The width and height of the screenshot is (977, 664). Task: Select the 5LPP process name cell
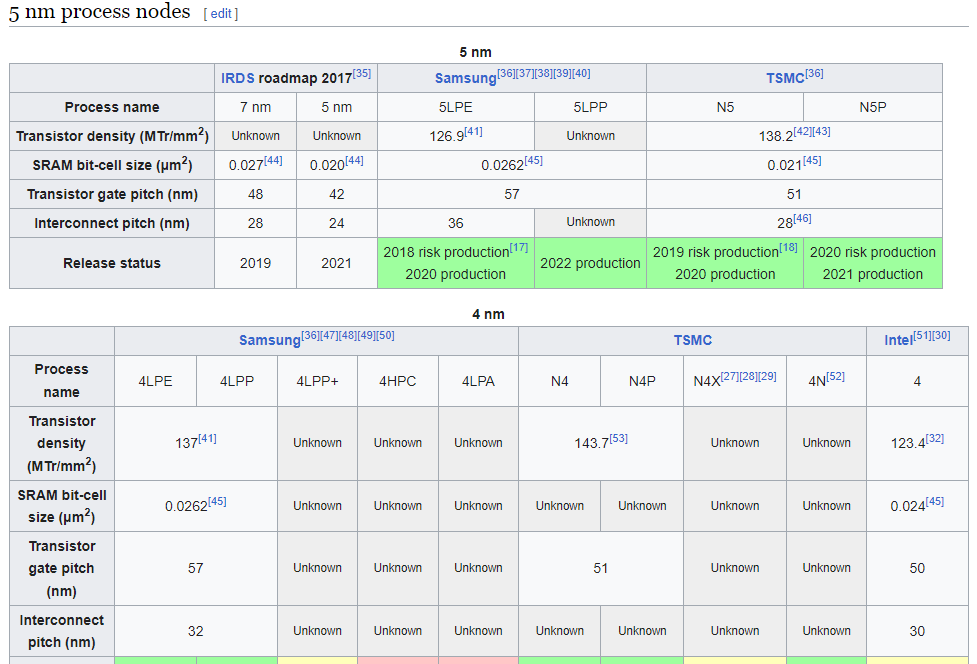tap(590, 107)
